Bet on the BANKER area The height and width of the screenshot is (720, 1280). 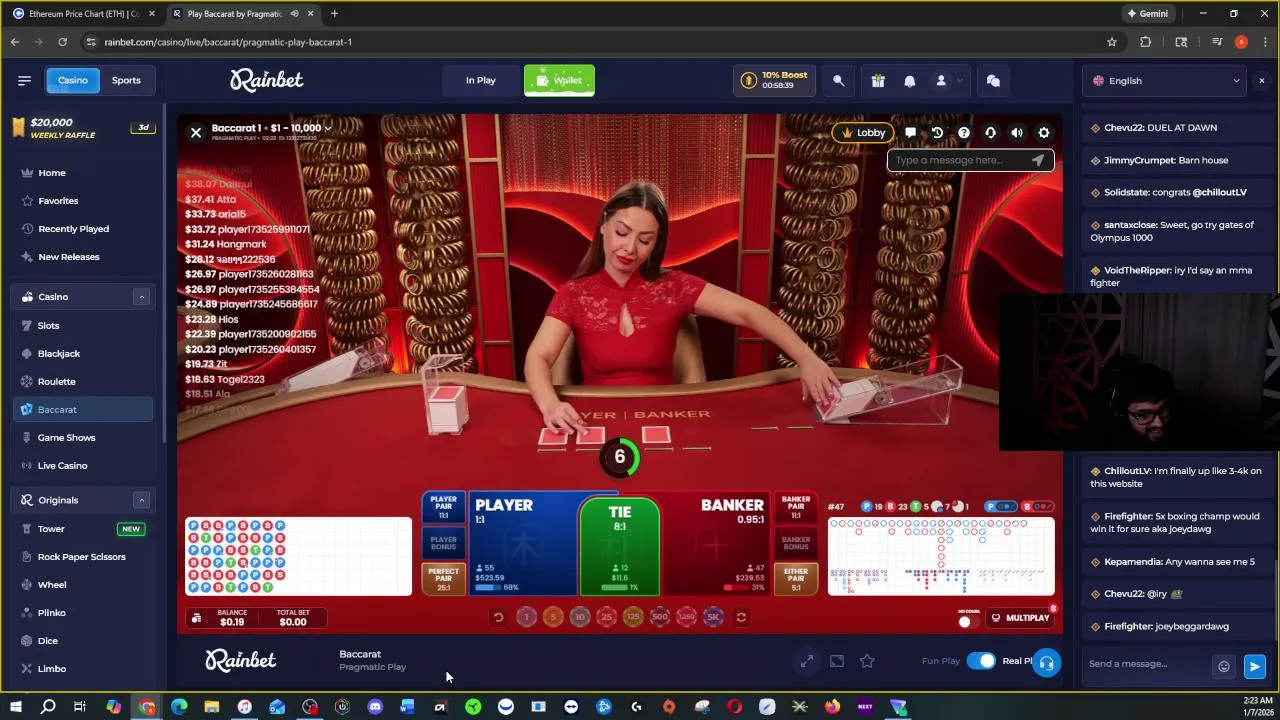(x=716, y=544)
